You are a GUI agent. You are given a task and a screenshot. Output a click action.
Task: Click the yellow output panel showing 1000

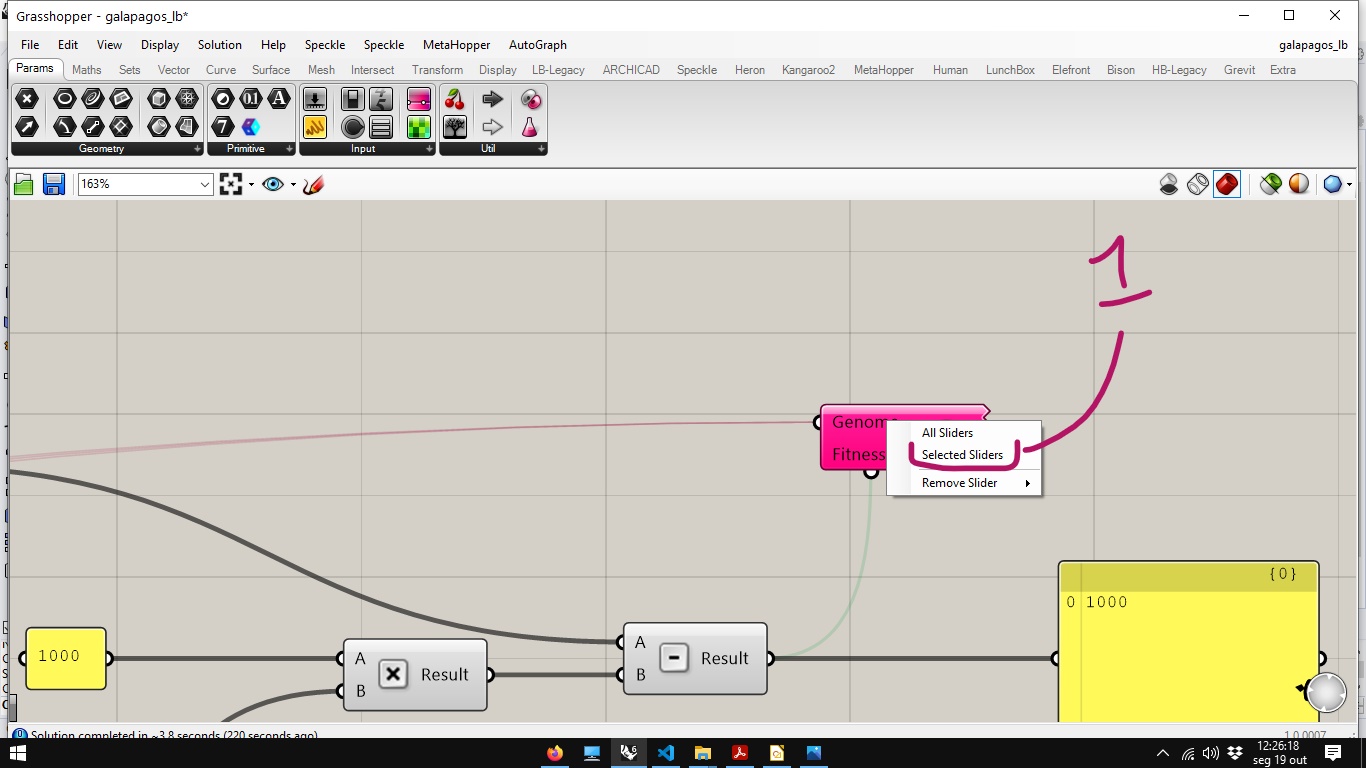[x=1189, y=642]
